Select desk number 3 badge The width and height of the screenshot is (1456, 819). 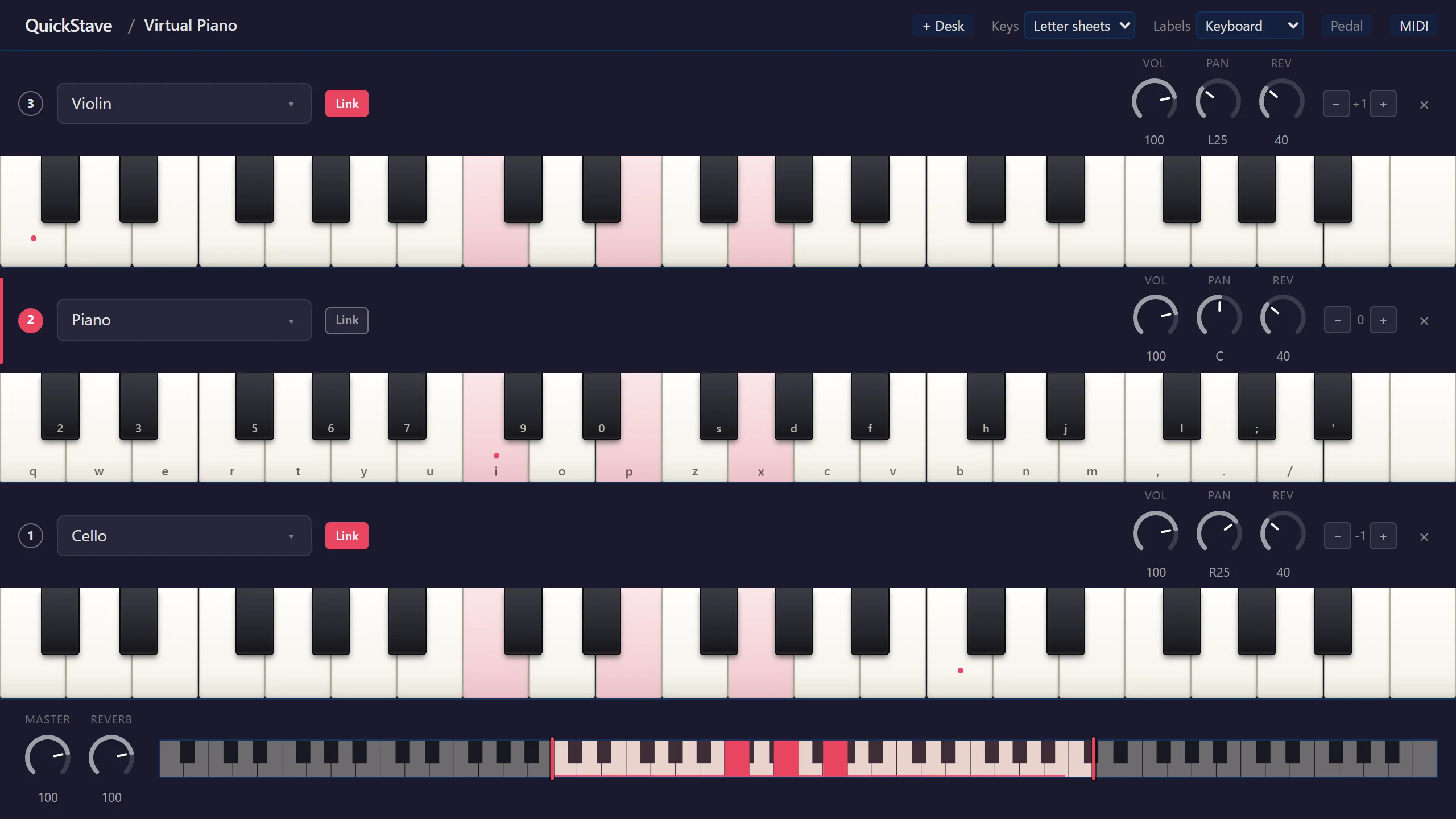point(31,104)
